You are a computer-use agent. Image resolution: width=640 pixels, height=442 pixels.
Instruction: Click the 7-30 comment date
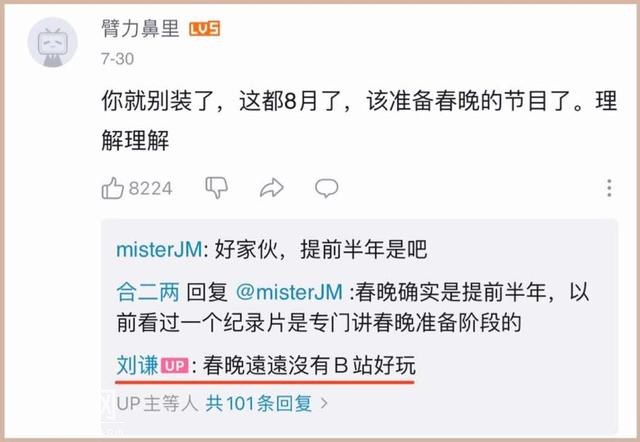(x=118, y=59)
